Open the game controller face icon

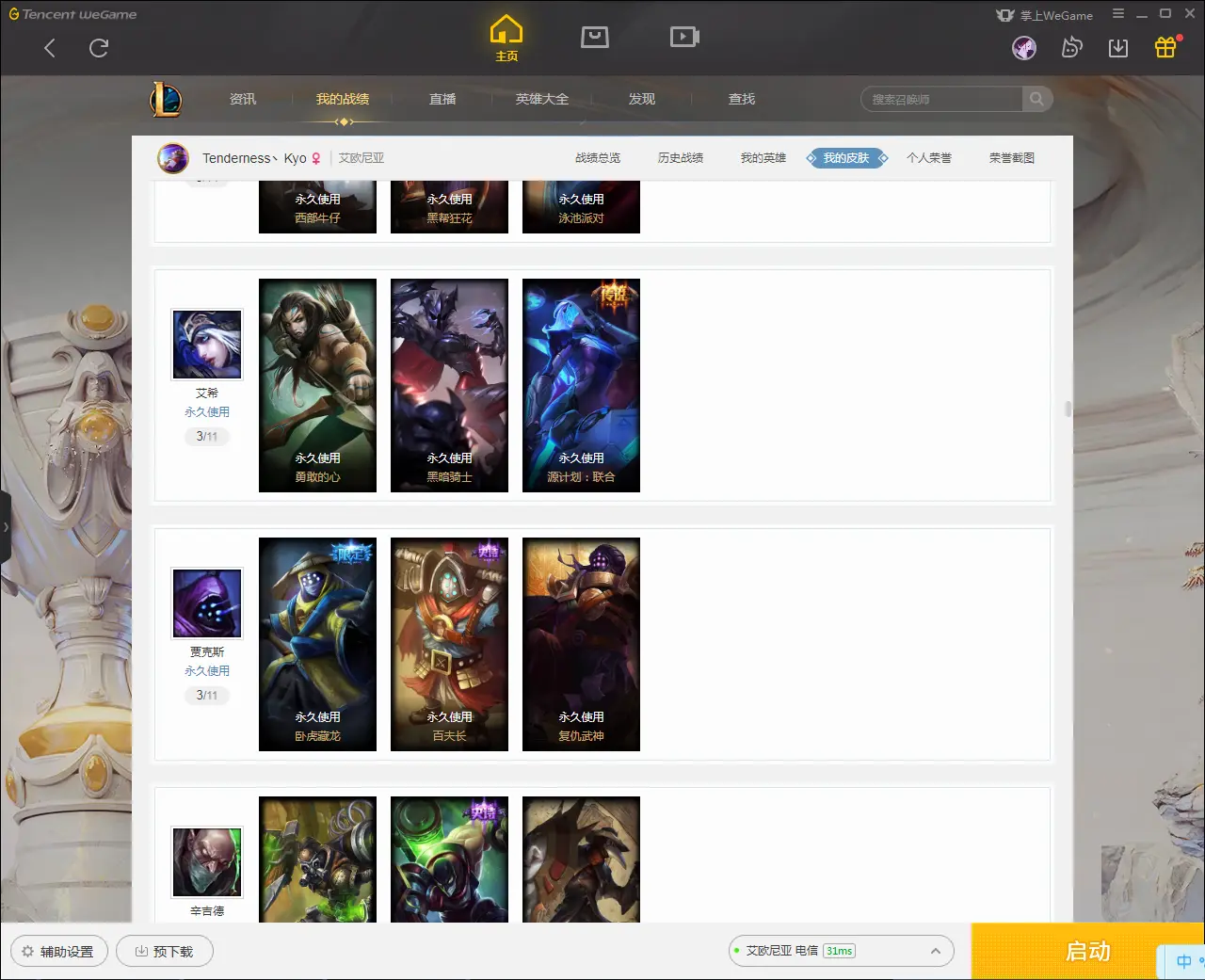tap(1071, 48)
